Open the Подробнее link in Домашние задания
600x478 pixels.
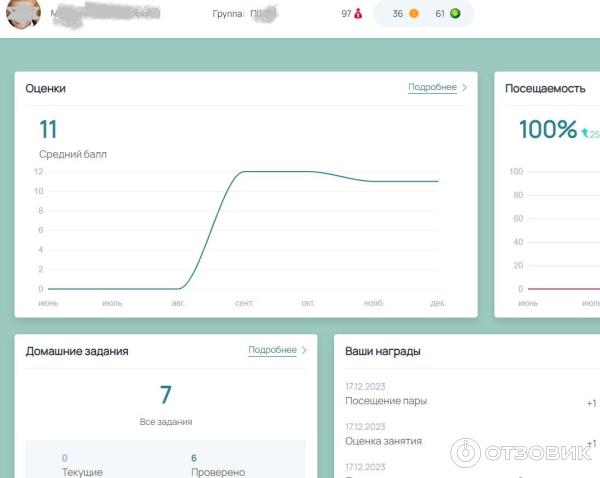pyautogui.click(x=272, y=351)
